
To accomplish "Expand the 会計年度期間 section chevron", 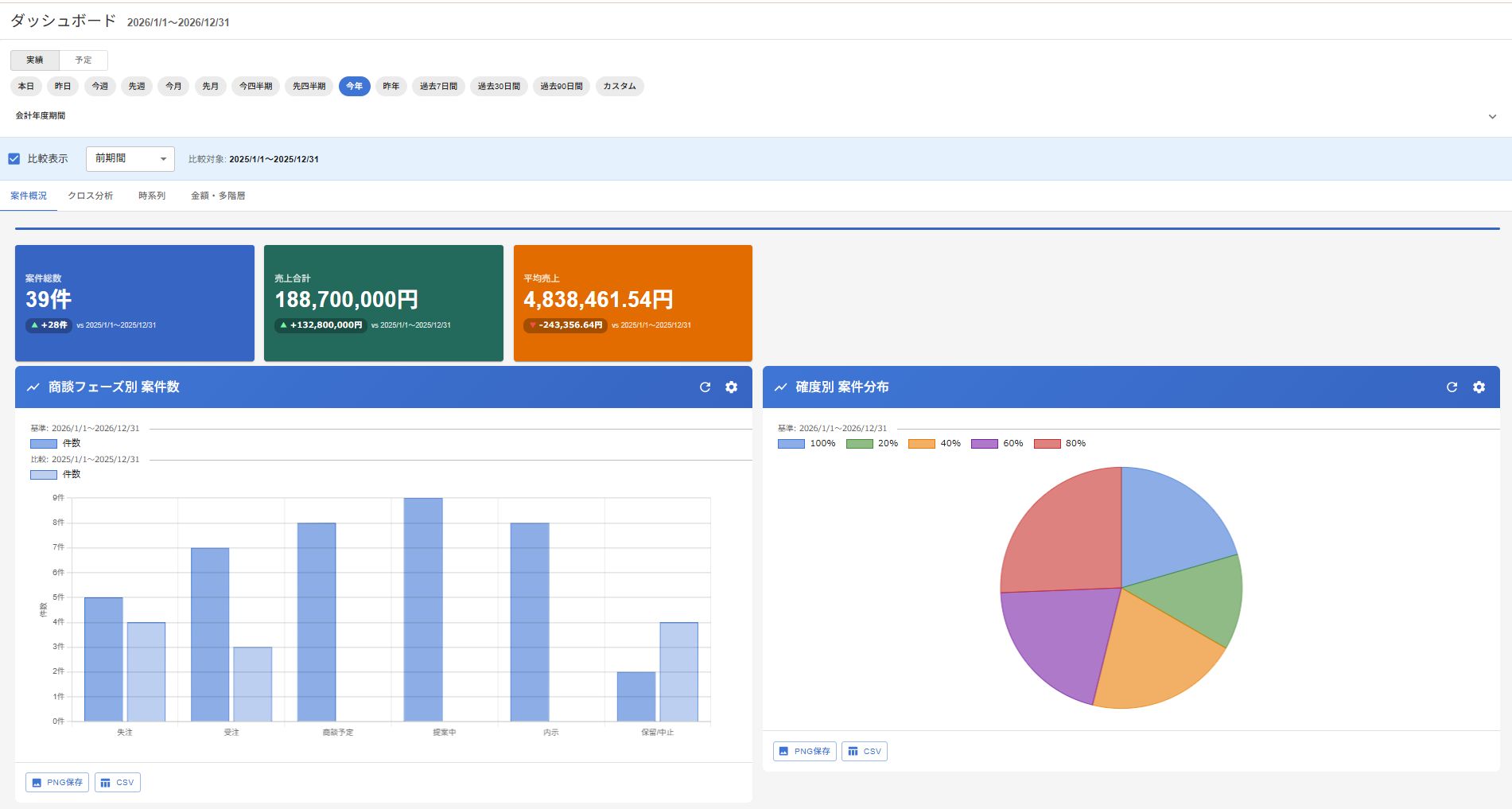I will (1492, 116).
